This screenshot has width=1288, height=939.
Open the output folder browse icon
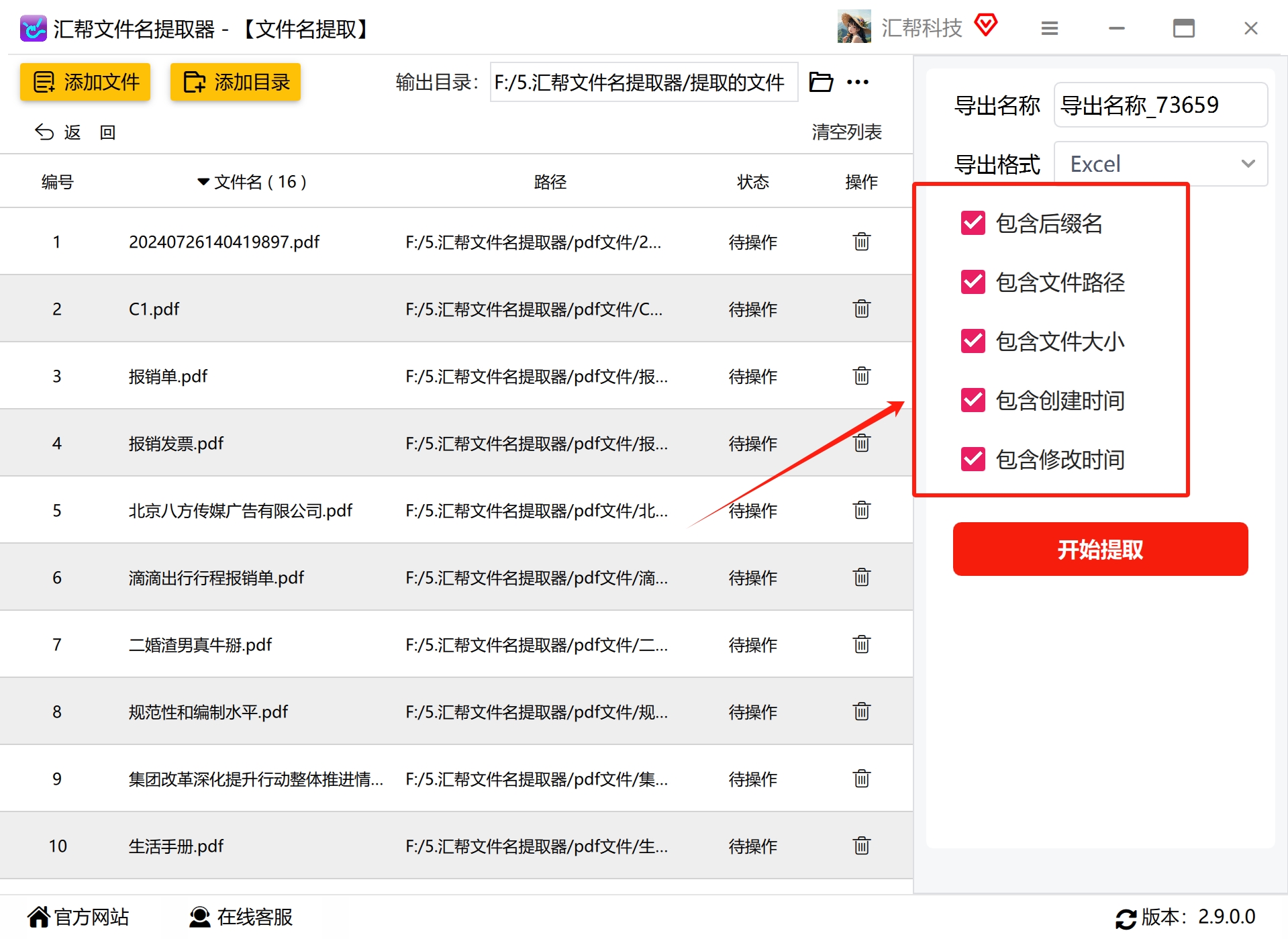click(x=820, y=82)
